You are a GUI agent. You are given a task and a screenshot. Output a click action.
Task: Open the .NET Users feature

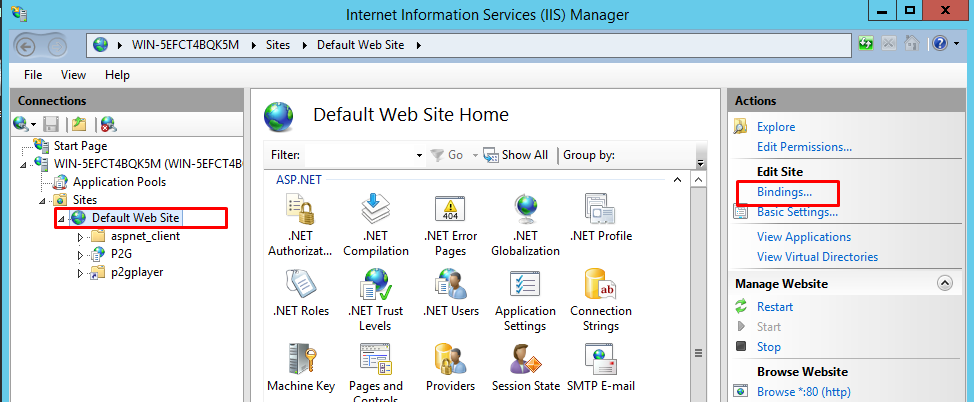click(x=451, y=293)
